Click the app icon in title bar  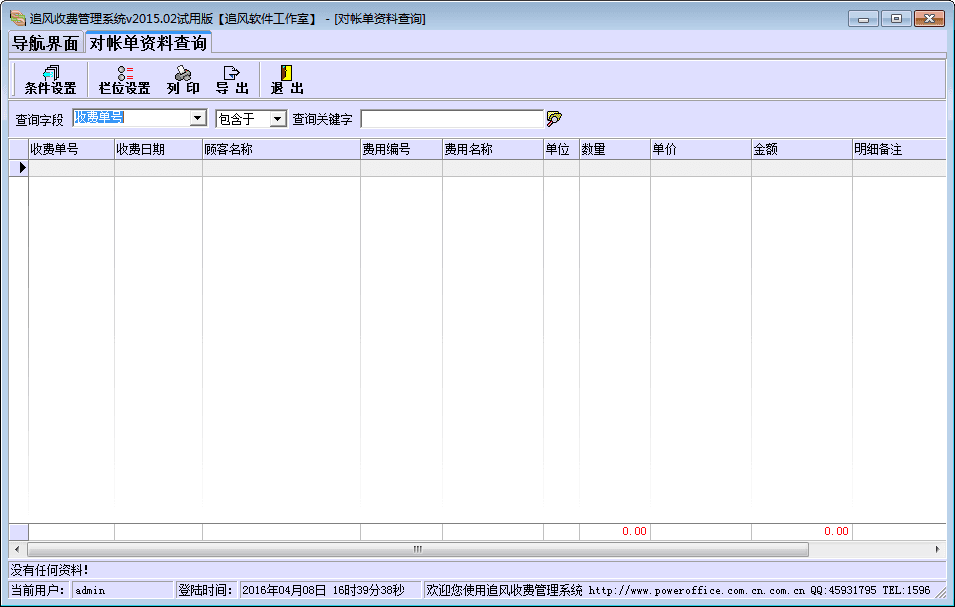(16, 18)
